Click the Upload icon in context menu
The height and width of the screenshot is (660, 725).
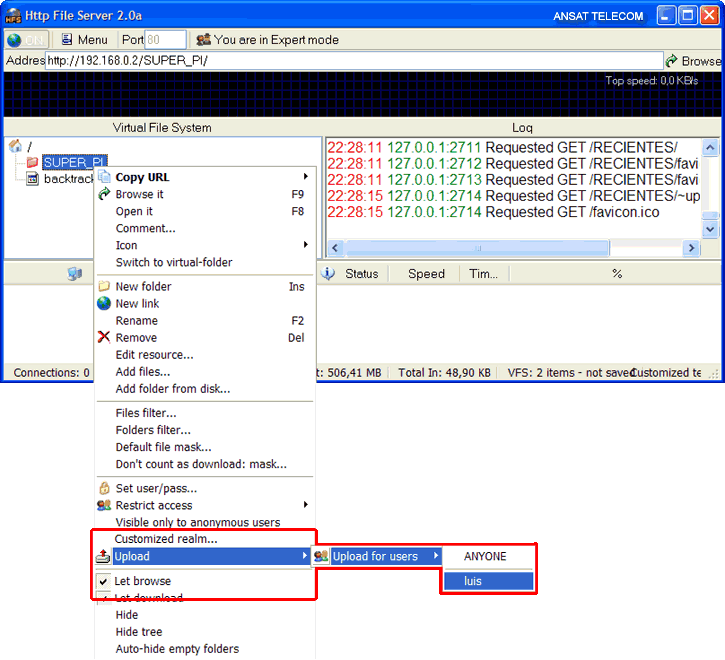pyautogui.click(x=104, y=557)
